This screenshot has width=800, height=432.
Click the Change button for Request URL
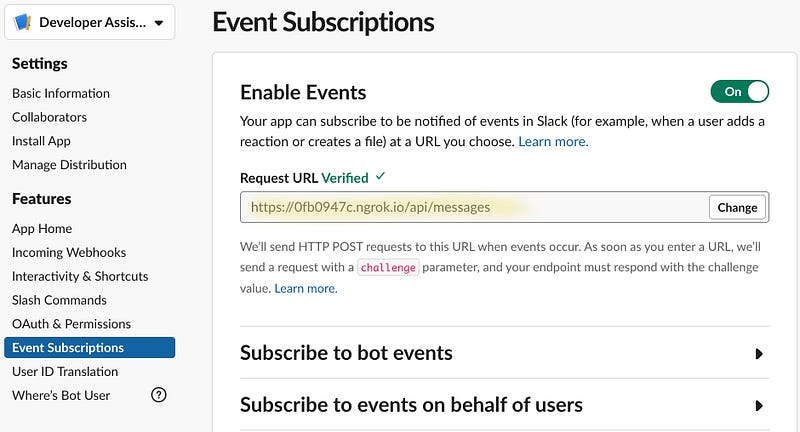[x=737, y=208]
